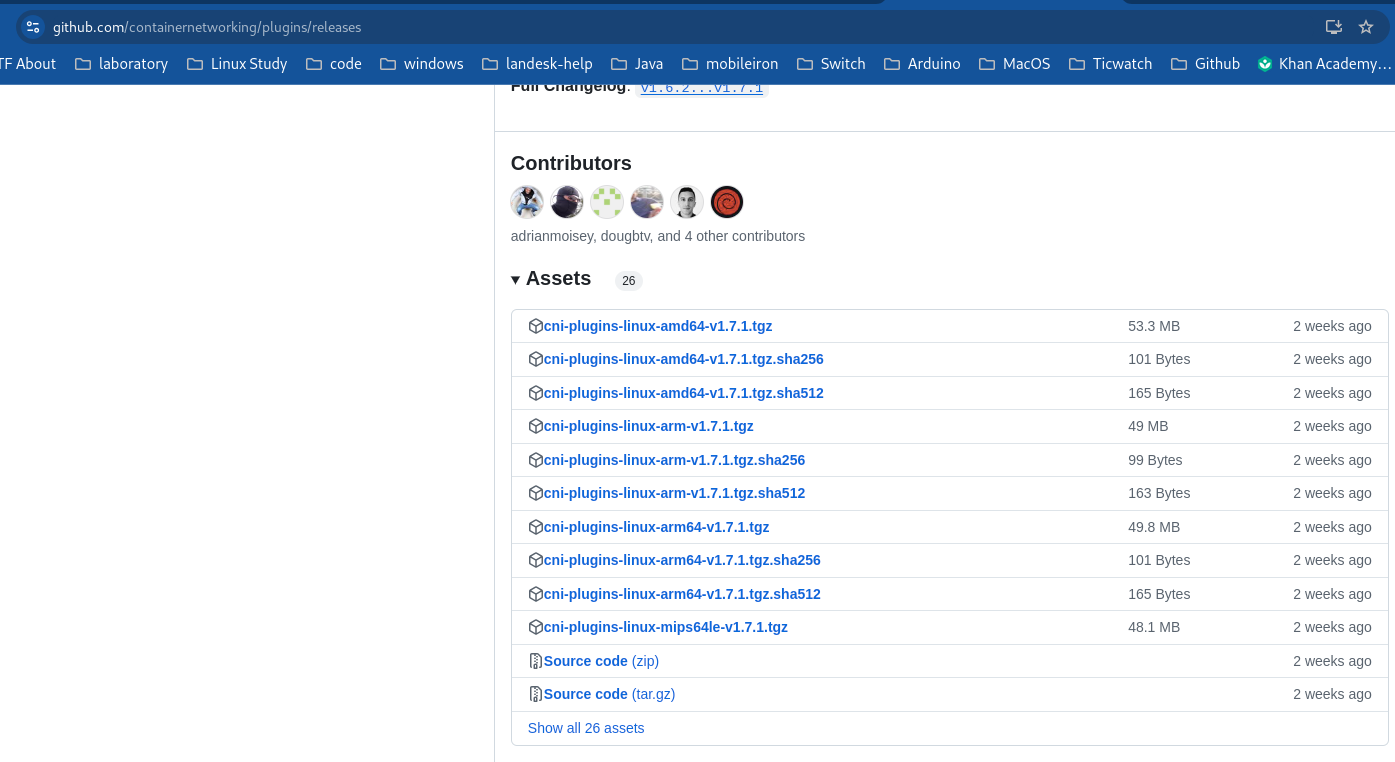1395x762 pixels.
Task: Click the file icon next to Source code (zip)
Action: (x=535, y=660)
